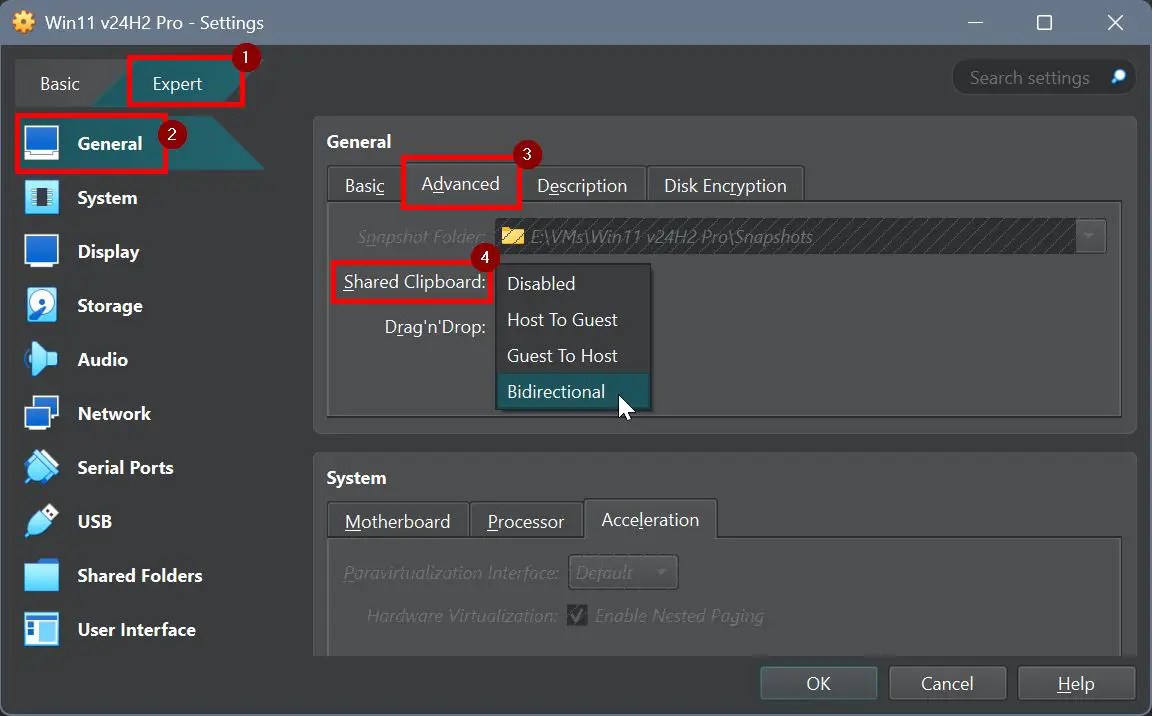Click the Shared Folders folder icon
The width and height of the screenshot is (1152, 716).
pyautogui.click(x=41, y=575)
